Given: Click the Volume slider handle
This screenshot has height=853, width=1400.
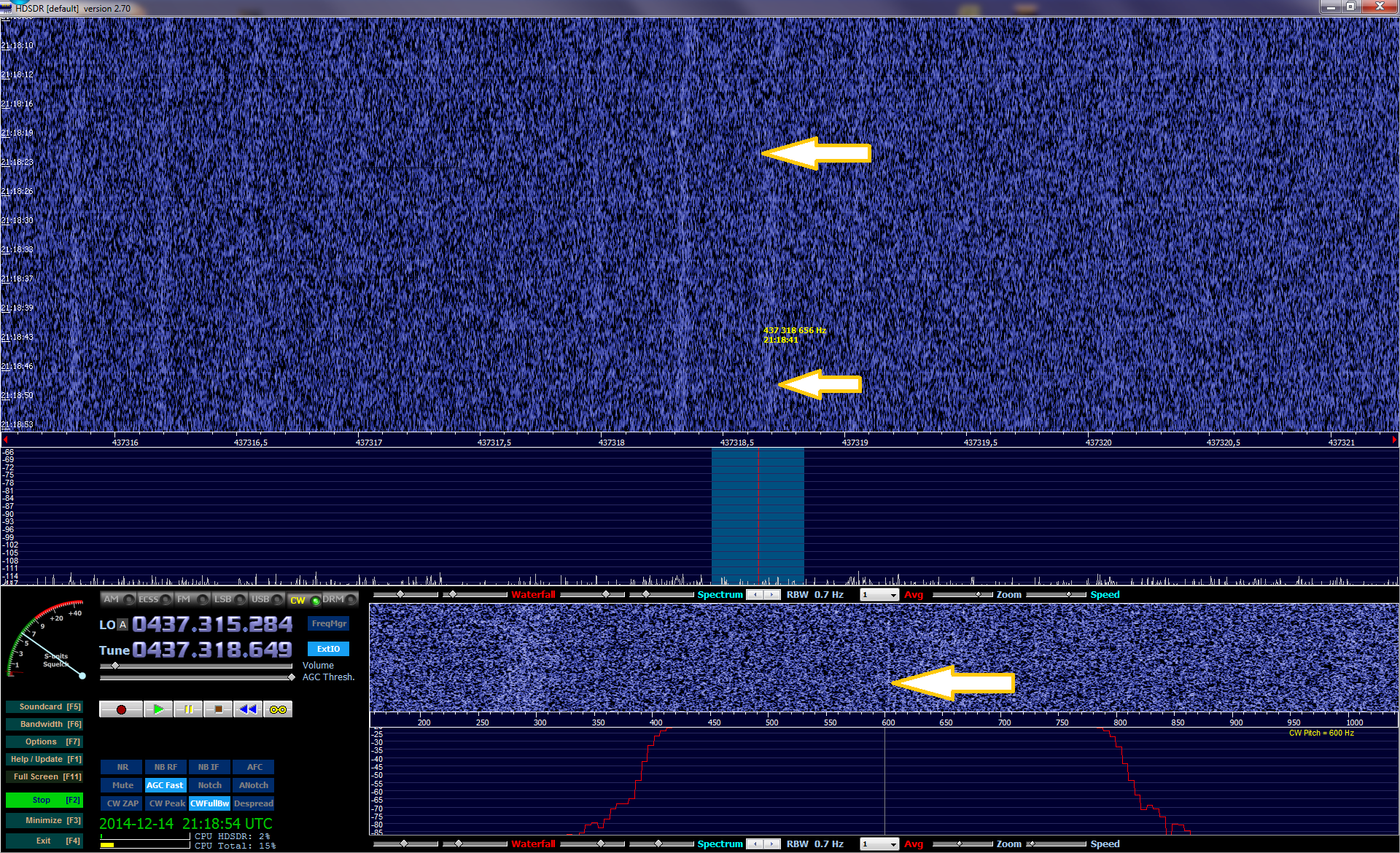Looking at the screenshot, I should (x=115, y=666).
